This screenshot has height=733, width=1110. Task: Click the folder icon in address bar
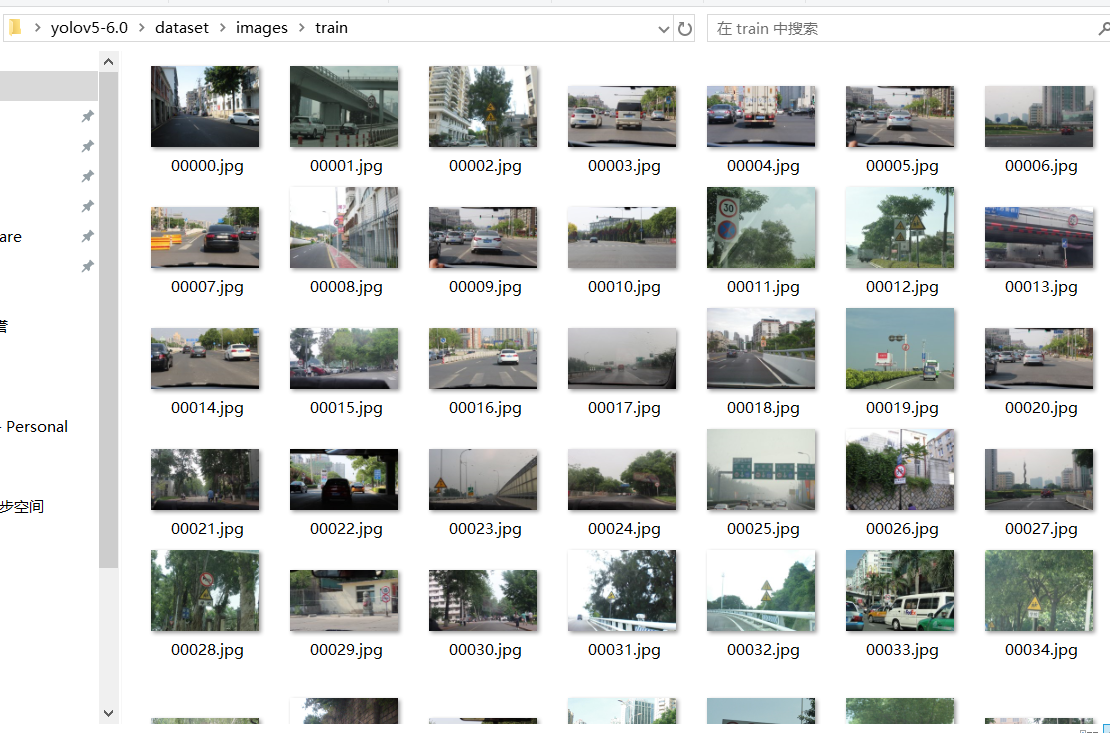(x=15, y=28)
